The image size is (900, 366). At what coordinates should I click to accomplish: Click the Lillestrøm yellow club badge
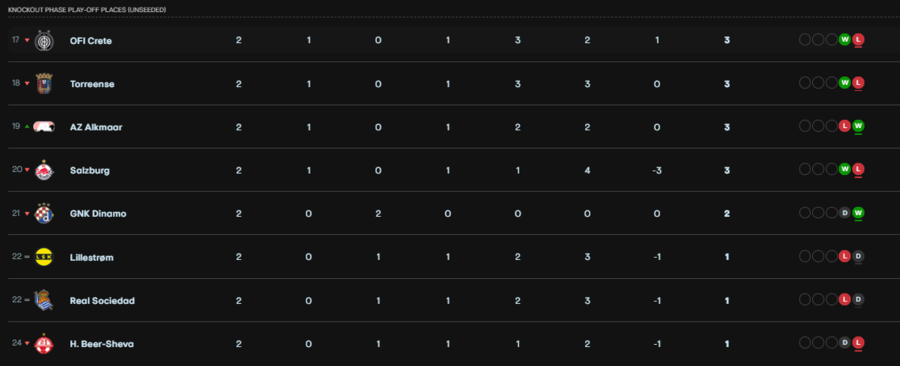pyautogui.click(x=44, y=257)
